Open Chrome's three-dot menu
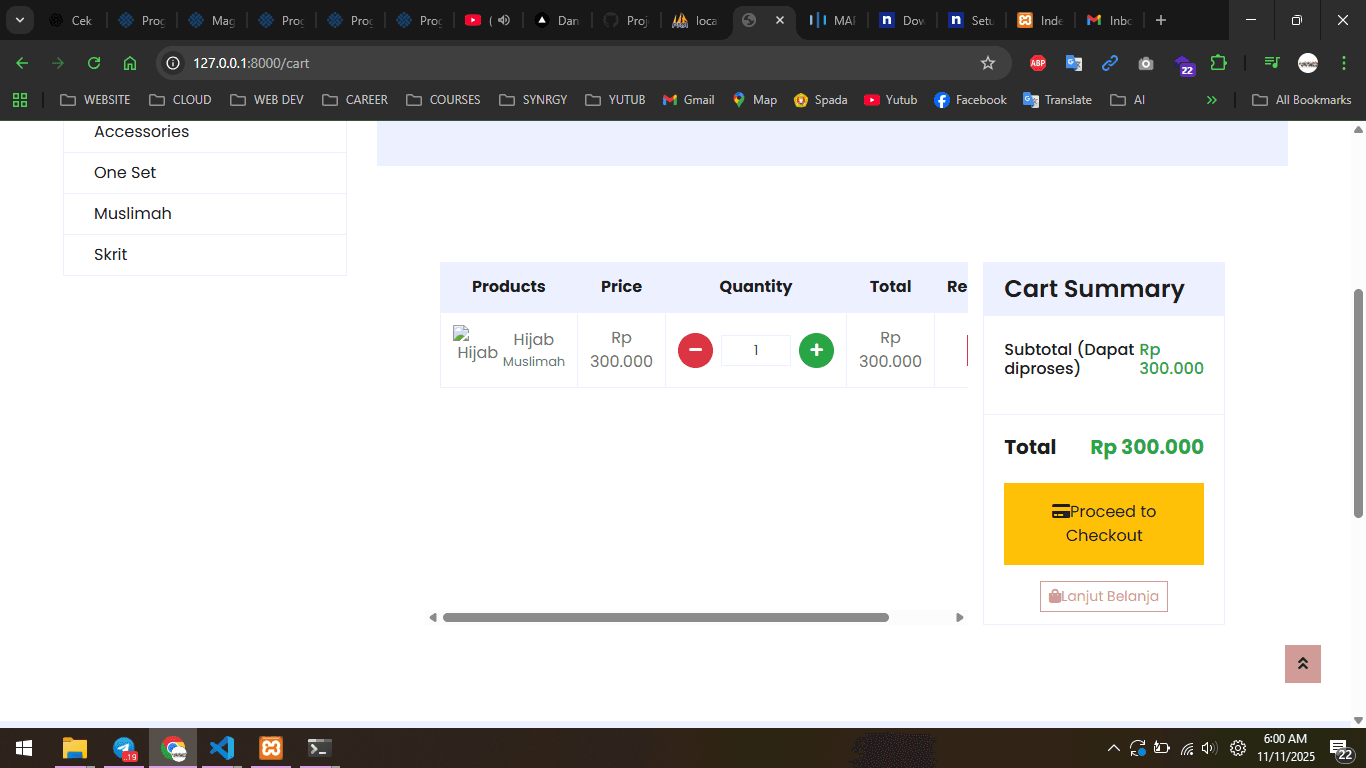This screenshot has width=1366, height=768. 1344,62
